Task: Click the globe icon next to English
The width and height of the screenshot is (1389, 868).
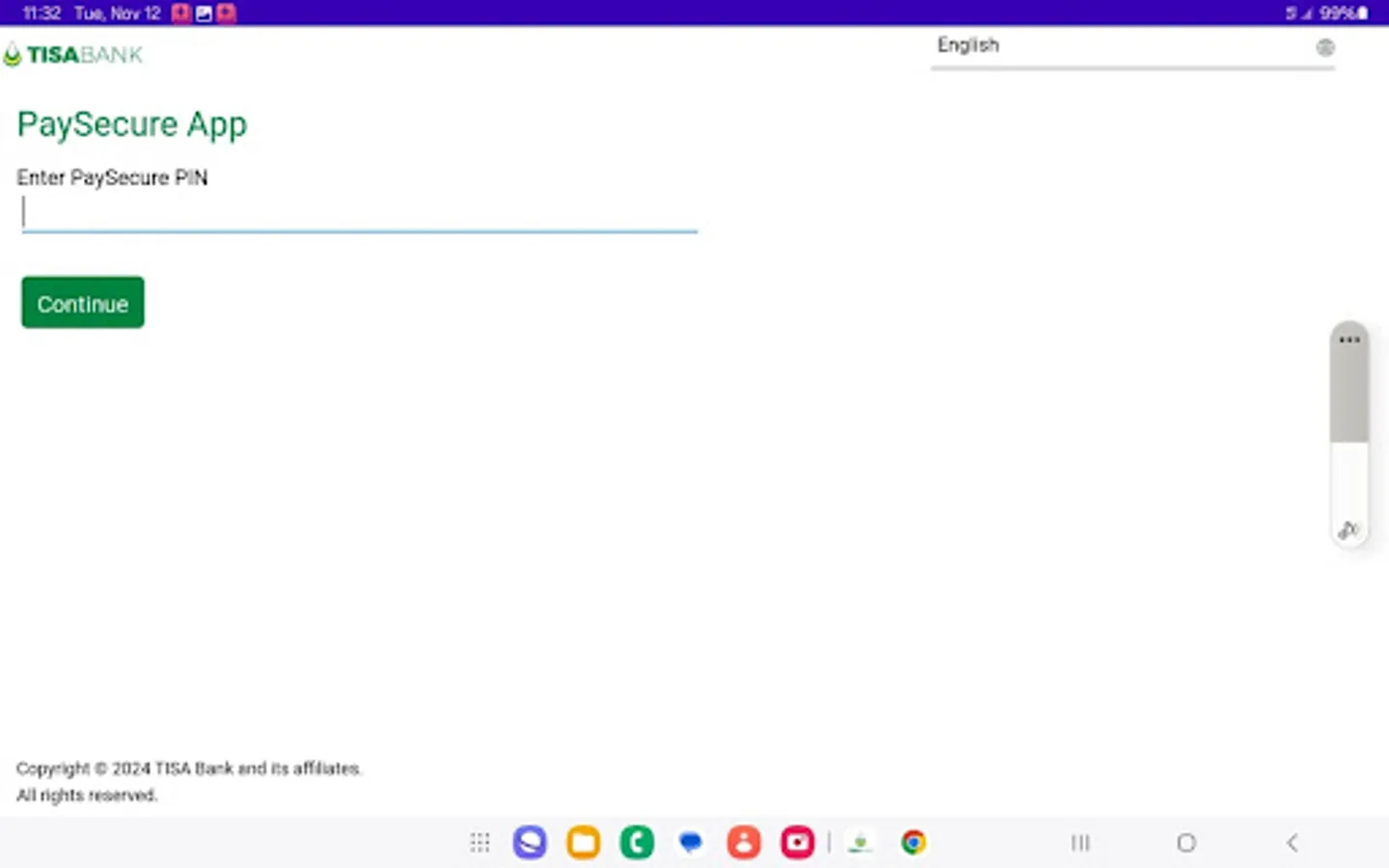Action: pyautogui.click(x=1325, y=46)
